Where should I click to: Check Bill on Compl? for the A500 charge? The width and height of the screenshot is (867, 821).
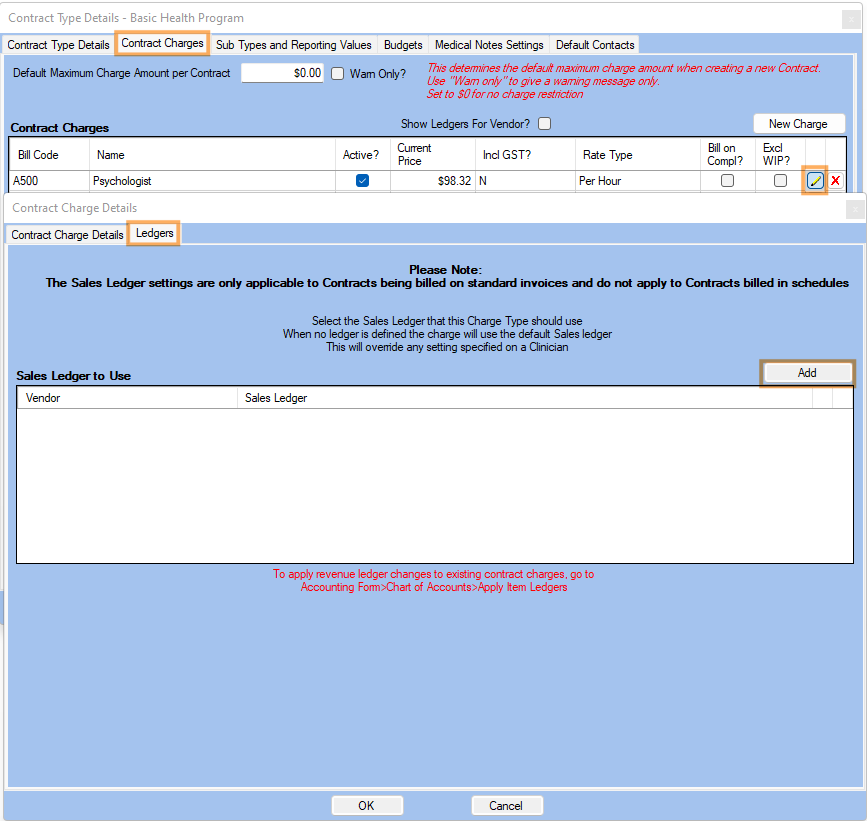coord(726,180)
